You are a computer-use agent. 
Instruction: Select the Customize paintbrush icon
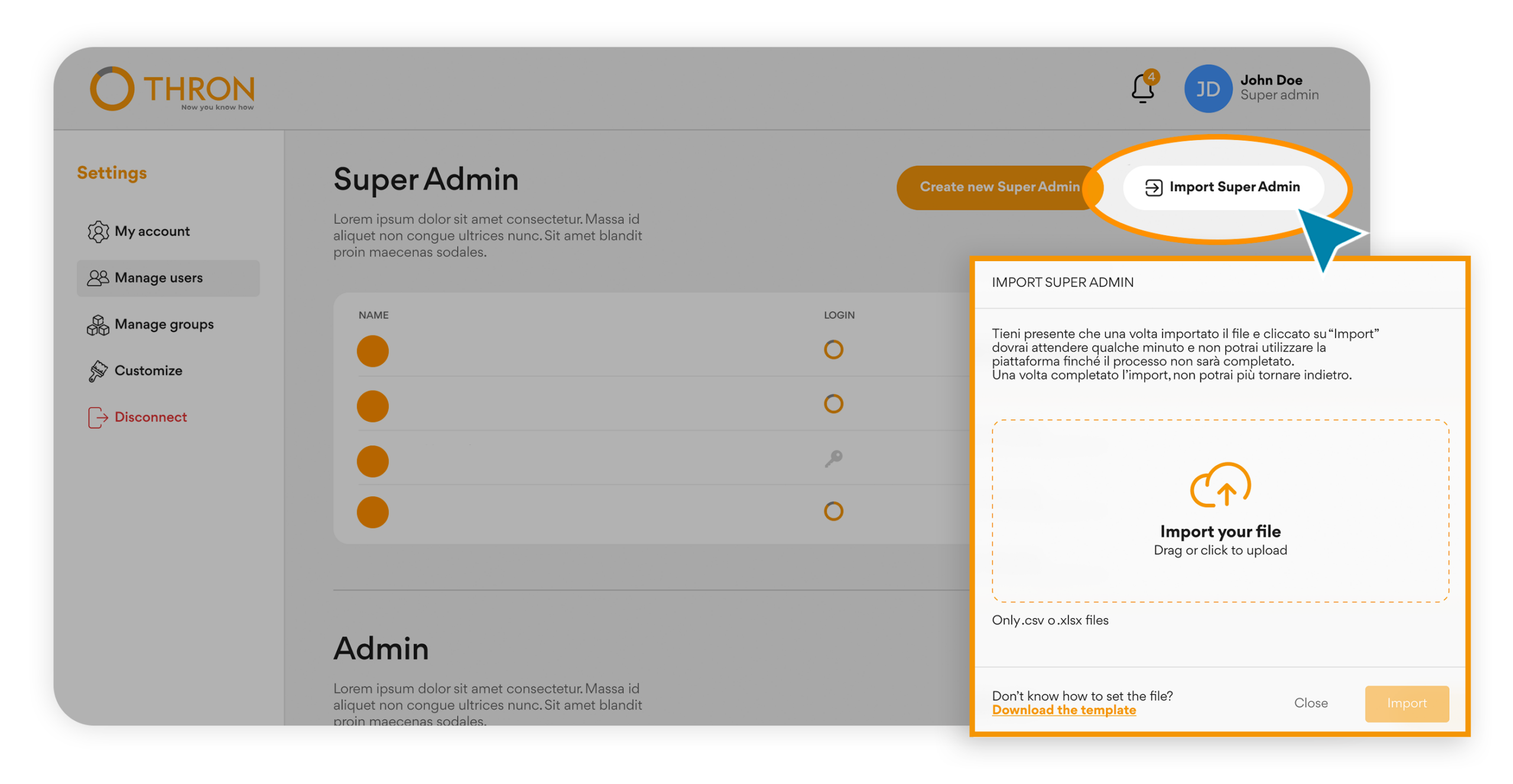(98, 370)
